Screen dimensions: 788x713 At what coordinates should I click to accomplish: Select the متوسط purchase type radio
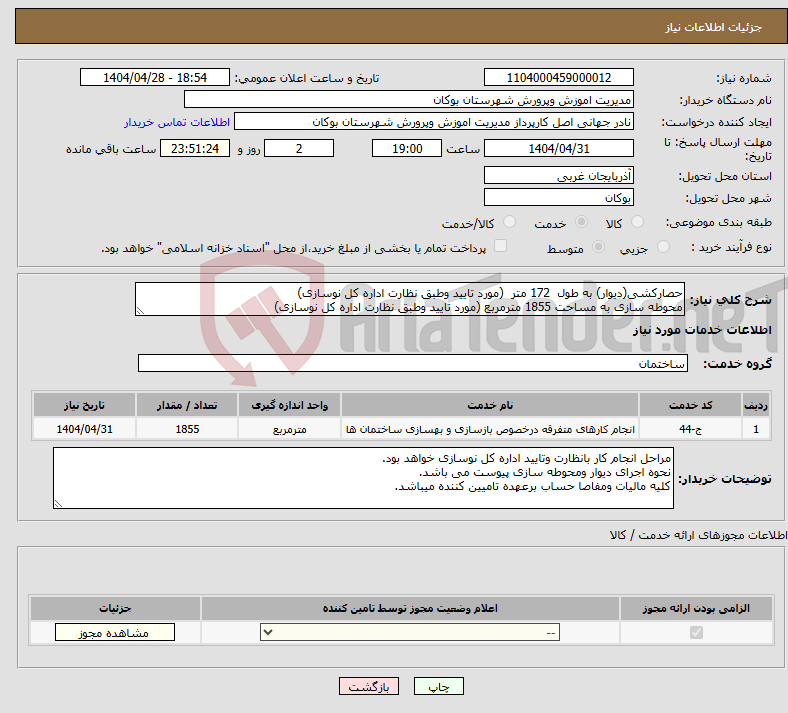(598, 247)
